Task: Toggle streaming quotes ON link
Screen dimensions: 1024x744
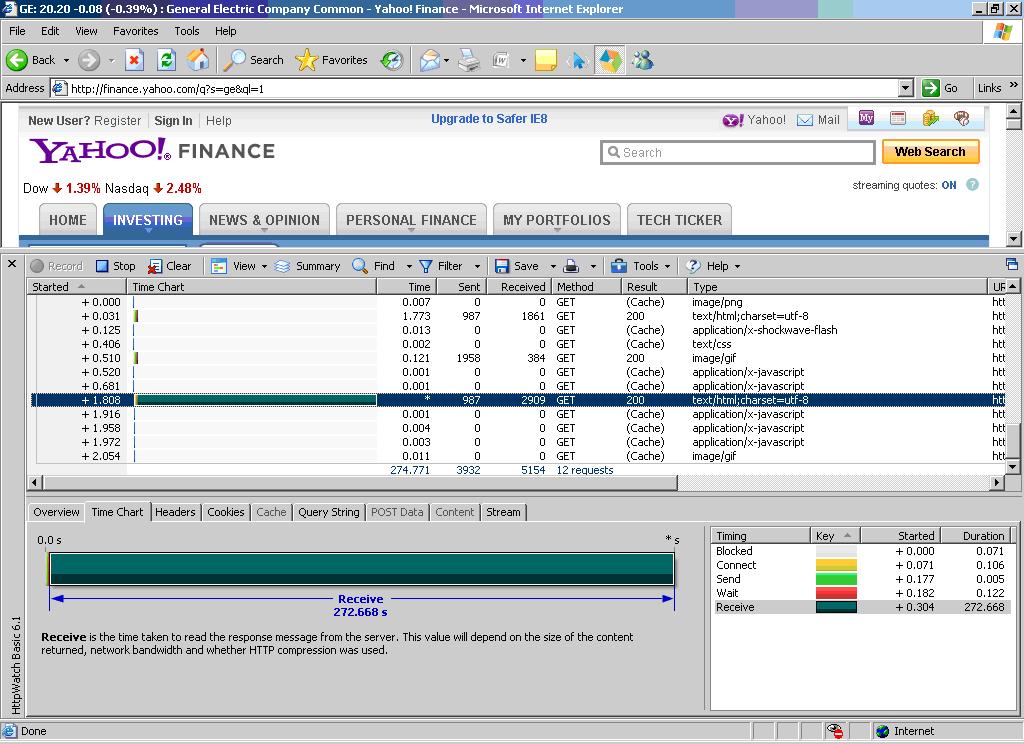Action: (948, 186)
